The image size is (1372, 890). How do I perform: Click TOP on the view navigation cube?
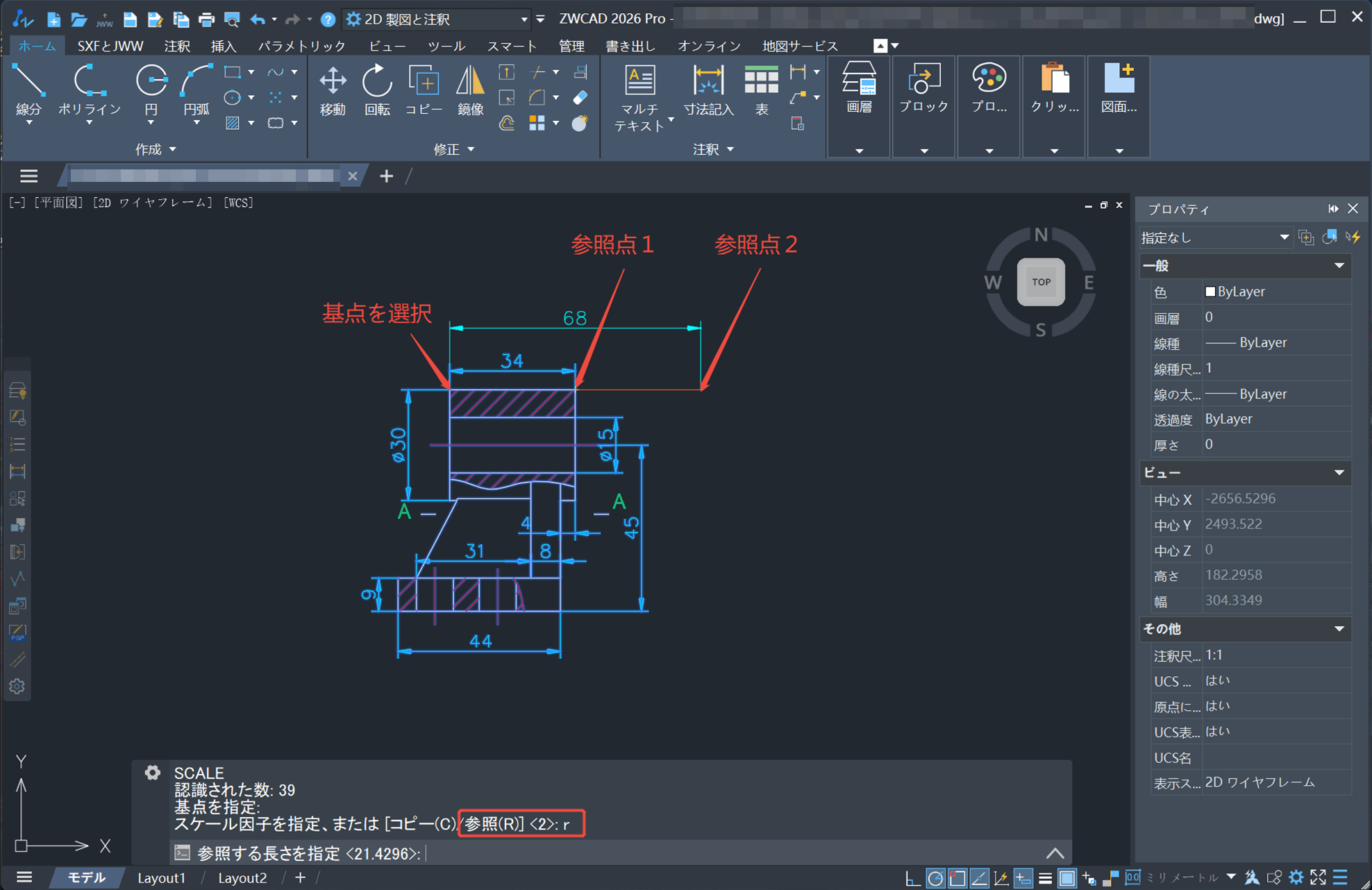click(1040, 282)
